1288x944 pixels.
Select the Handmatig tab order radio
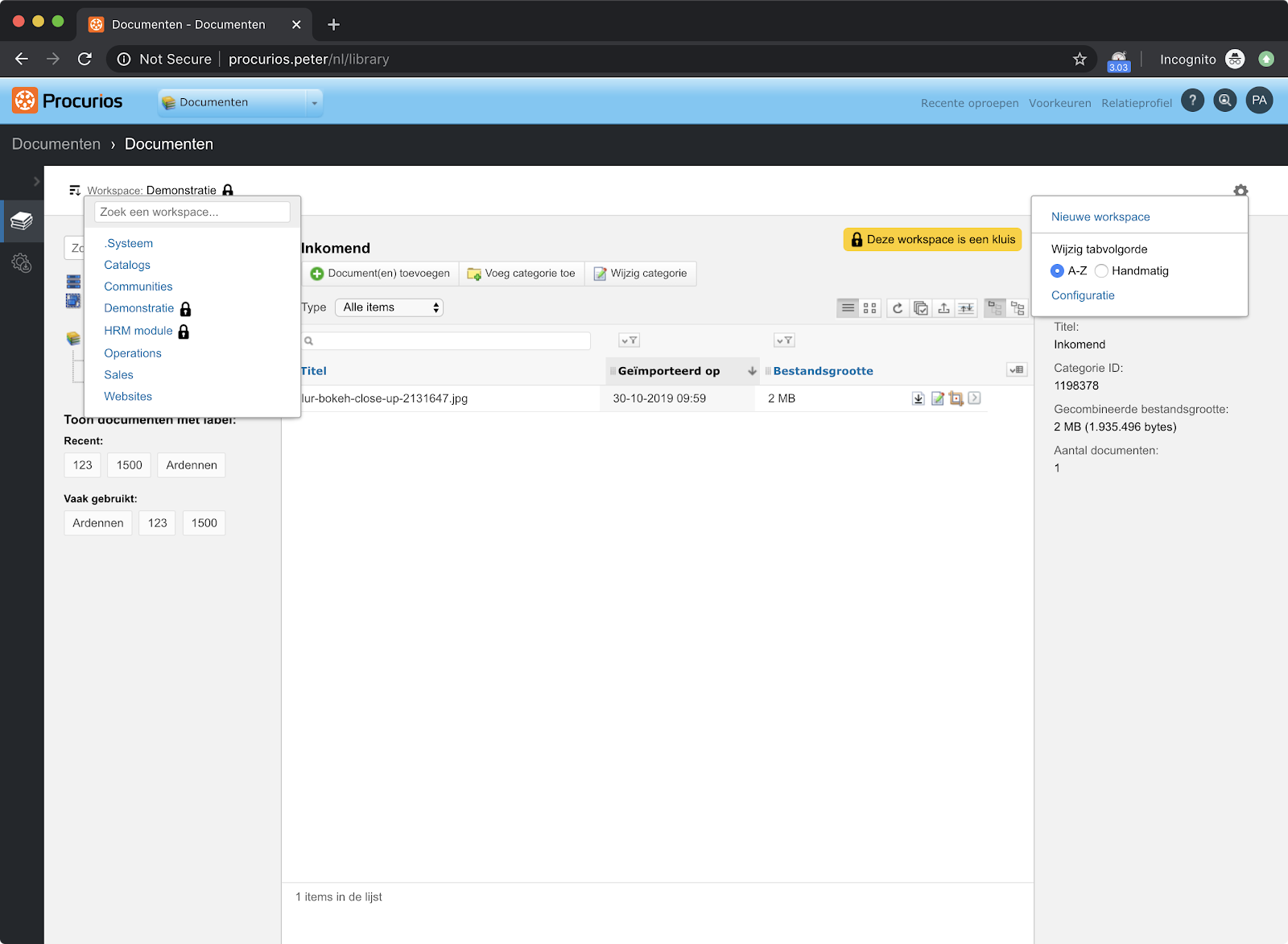[x=1101, y=271]
